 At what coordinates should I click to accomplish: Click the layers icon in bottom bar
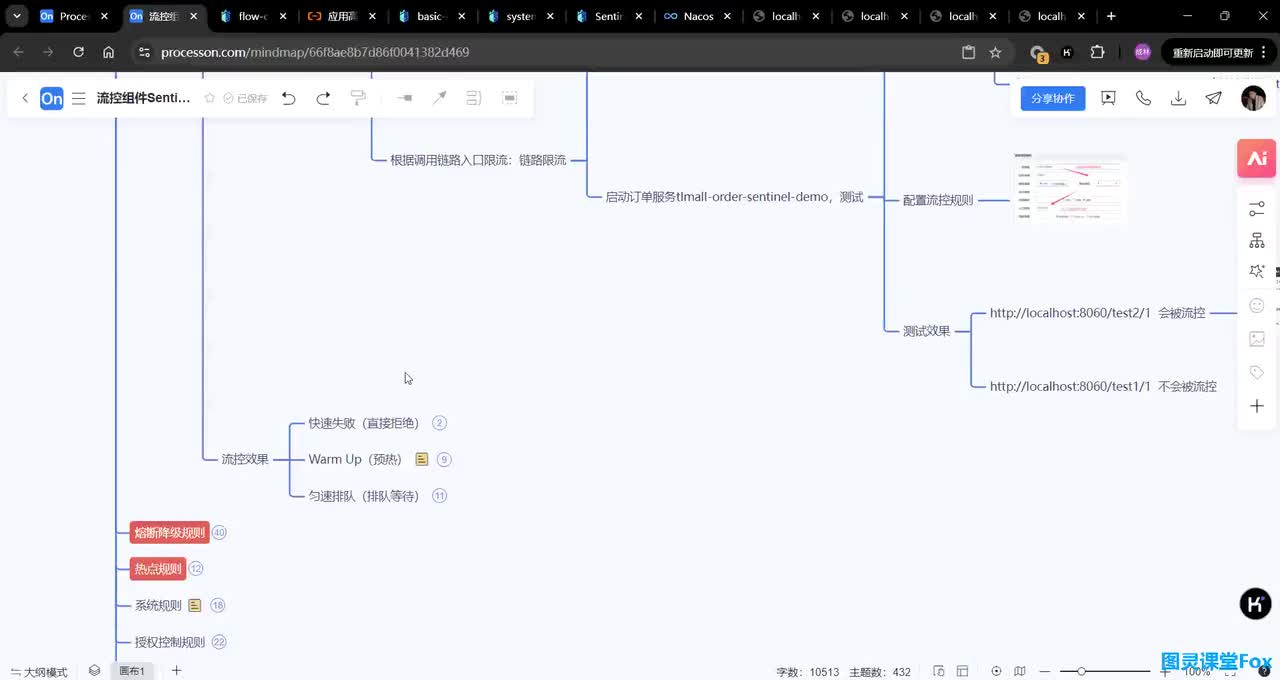(x=94, y=671)
